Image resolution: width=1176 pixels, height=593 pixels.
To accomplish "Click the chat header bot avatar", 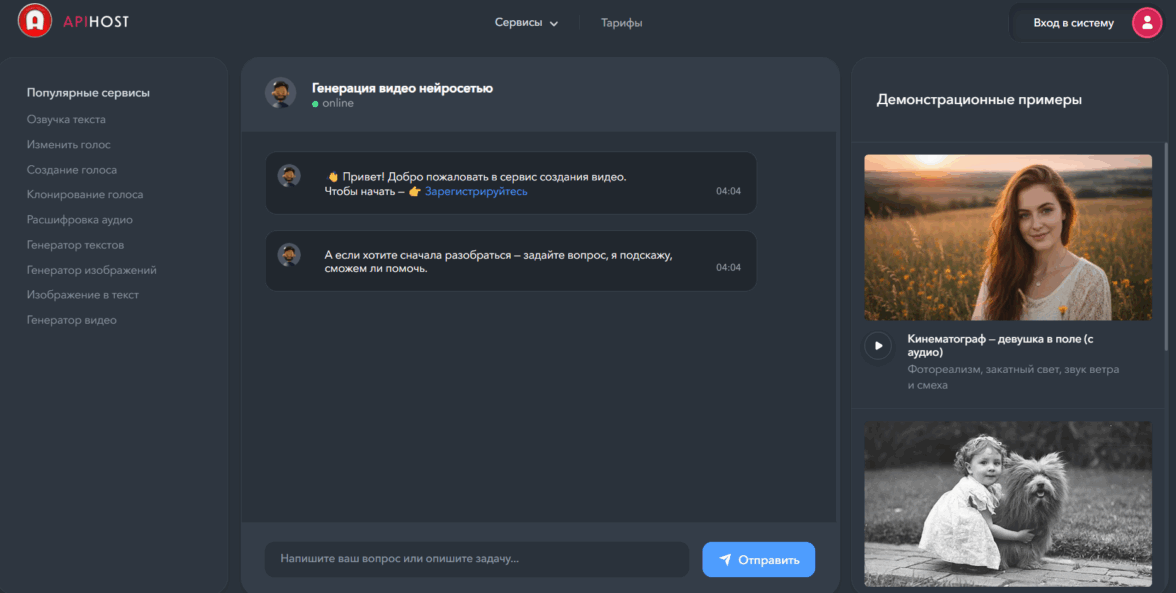I will (x=280, y=93).
